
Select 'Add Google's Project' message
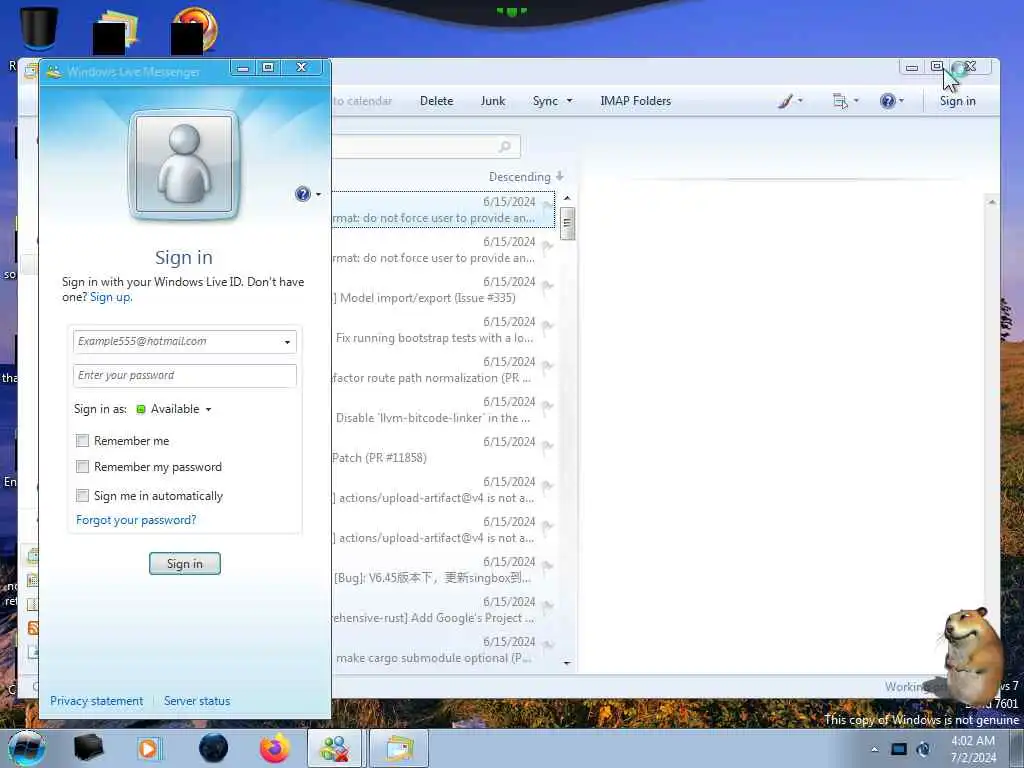443,610
